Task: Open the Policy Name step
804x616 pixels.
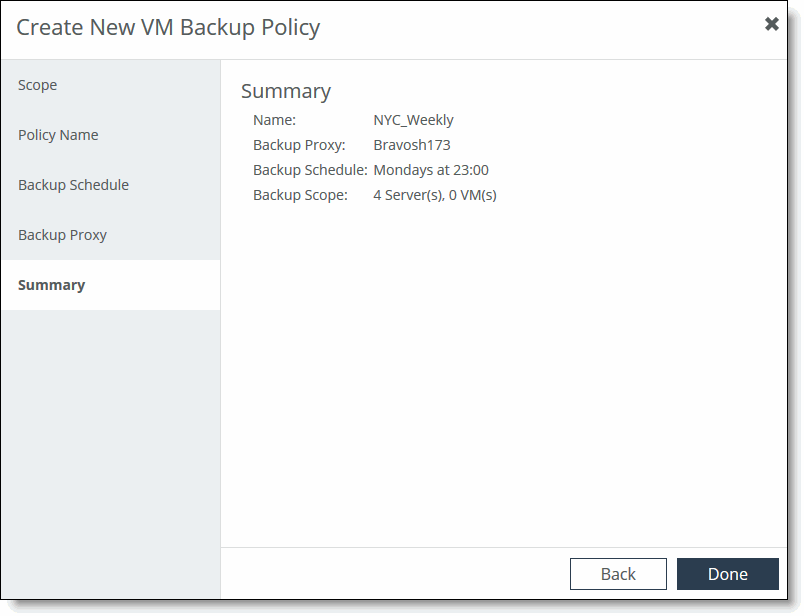Action: (58, 135)
